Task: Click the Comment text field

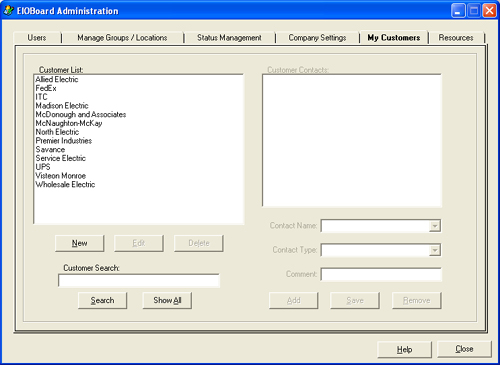Action: pyautogui.click(x=381, y=274)
